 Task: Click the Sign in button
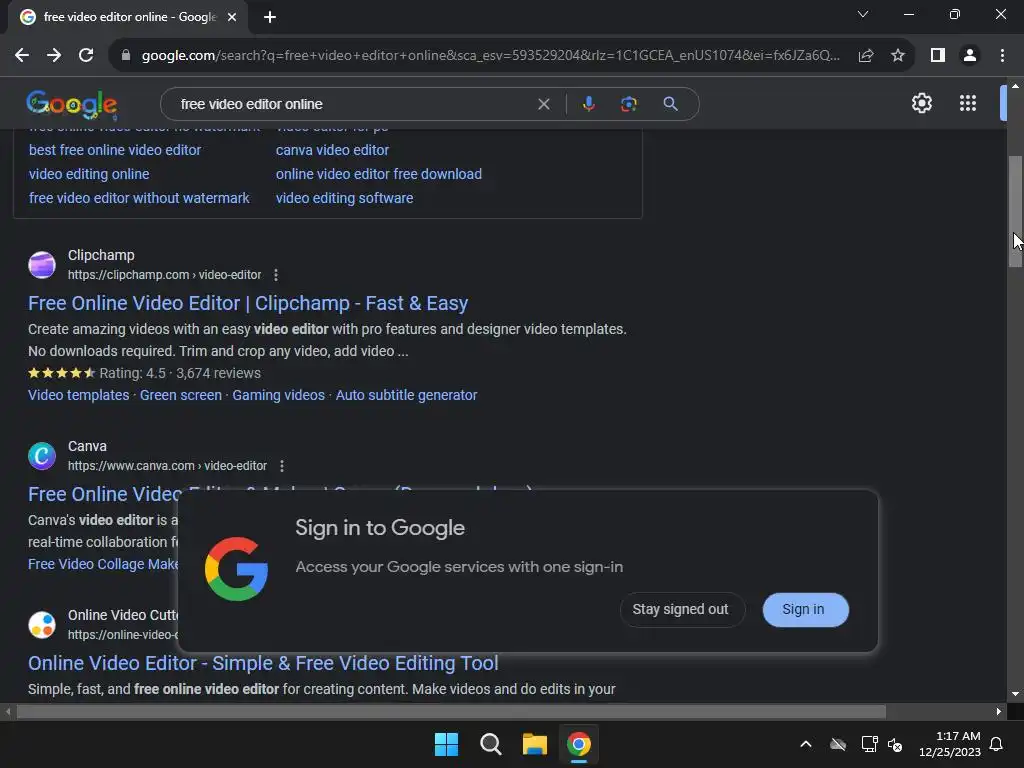pyautogui.click(x=805, y=609)
